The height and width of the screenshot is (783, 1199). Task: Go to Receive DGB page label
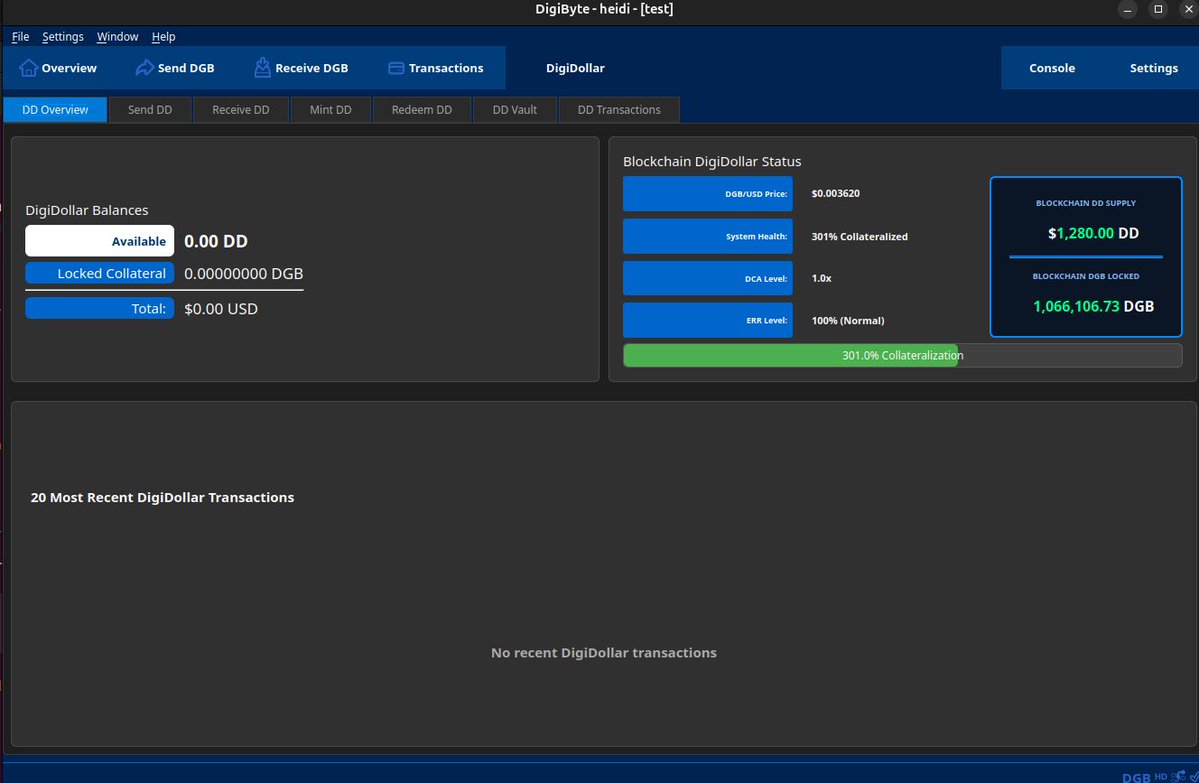311,68
